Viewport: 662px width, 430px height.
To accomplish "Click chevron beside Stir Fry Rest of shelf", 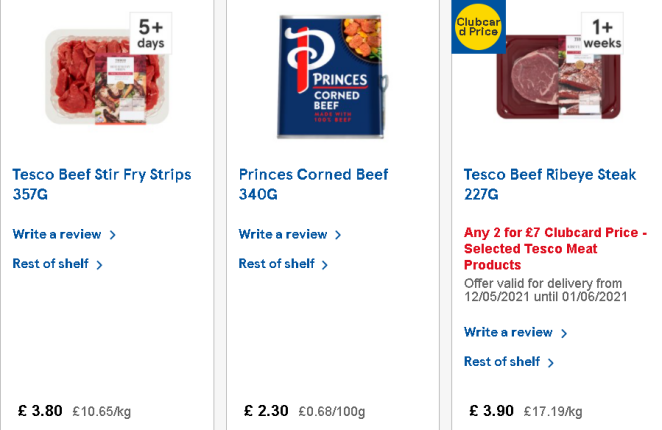I will (x=99, y=265).
